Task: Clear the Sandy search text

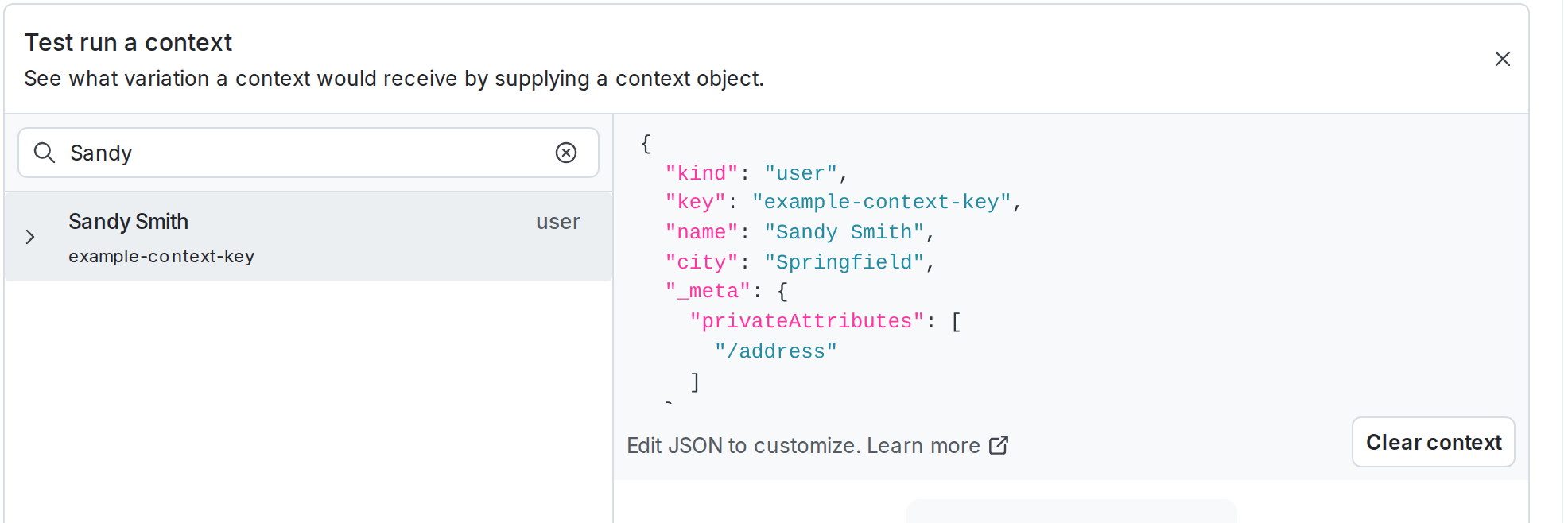Action: tap(566, 153)
